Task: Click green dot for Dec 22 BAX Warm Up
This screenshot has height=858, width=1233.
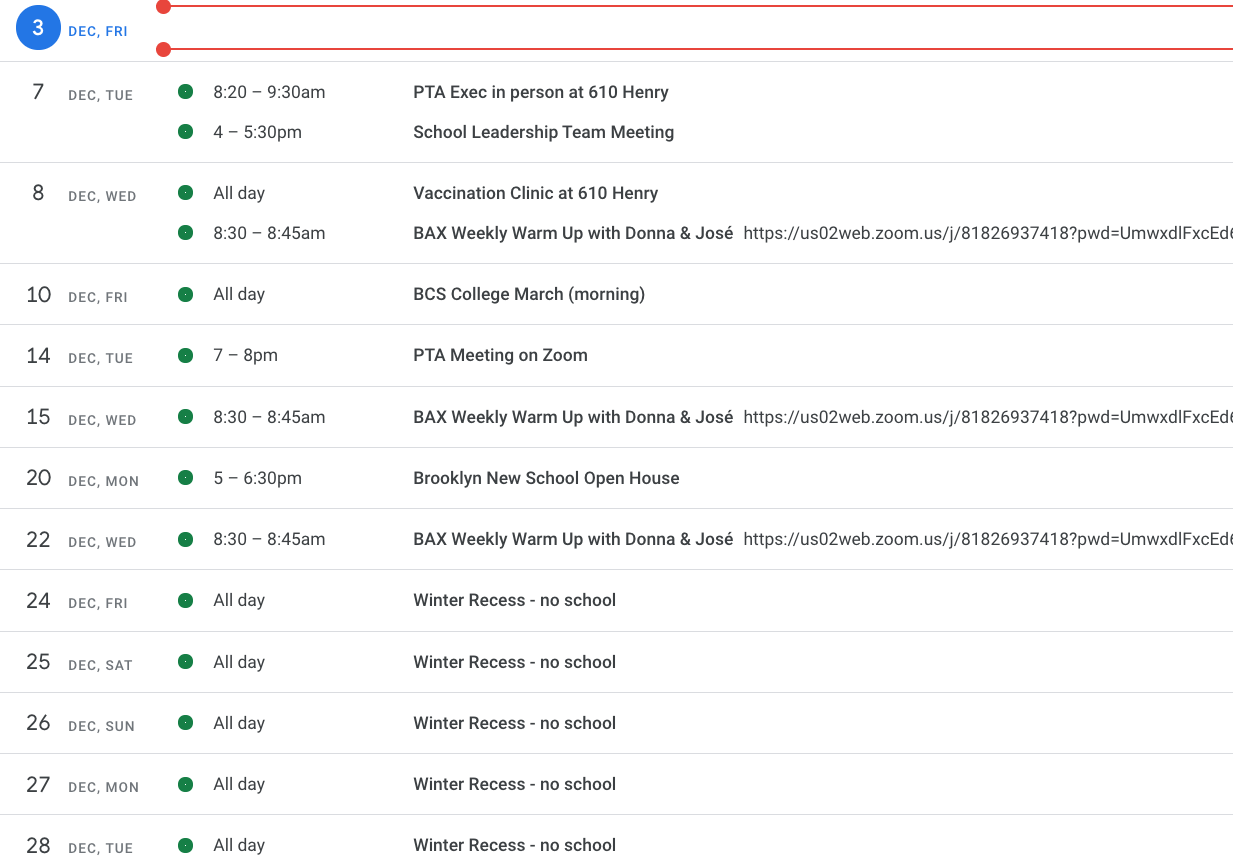Action: point(185,539)
